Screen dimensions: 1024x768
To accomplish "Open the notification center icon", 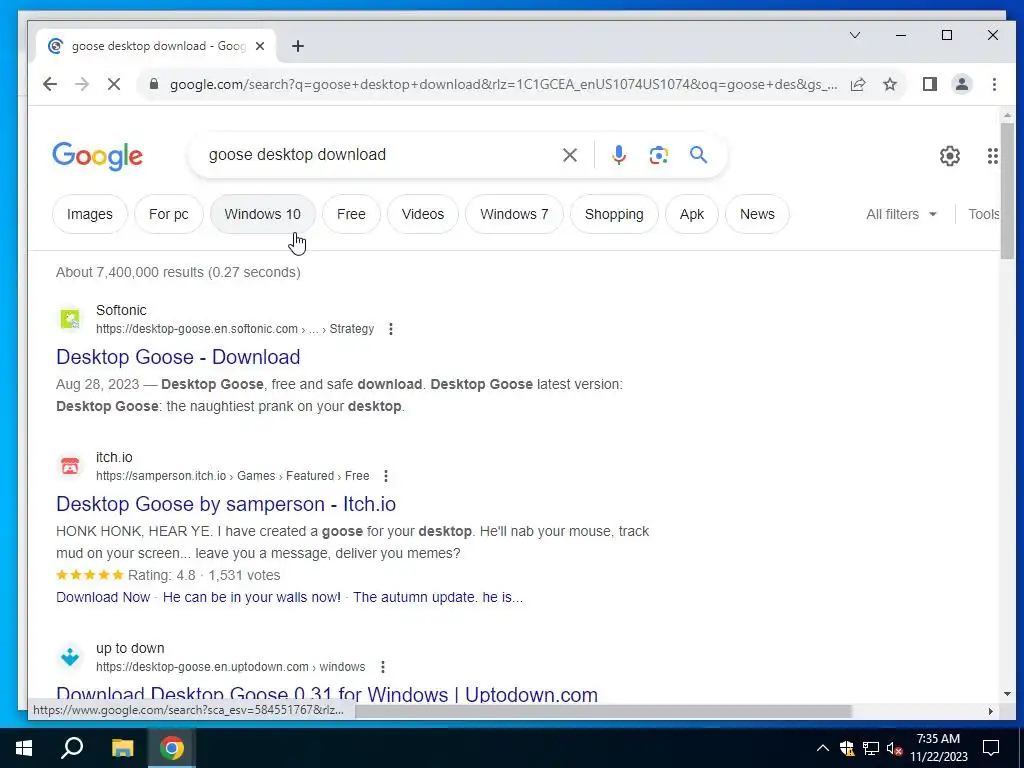I will tap(991, 748).
